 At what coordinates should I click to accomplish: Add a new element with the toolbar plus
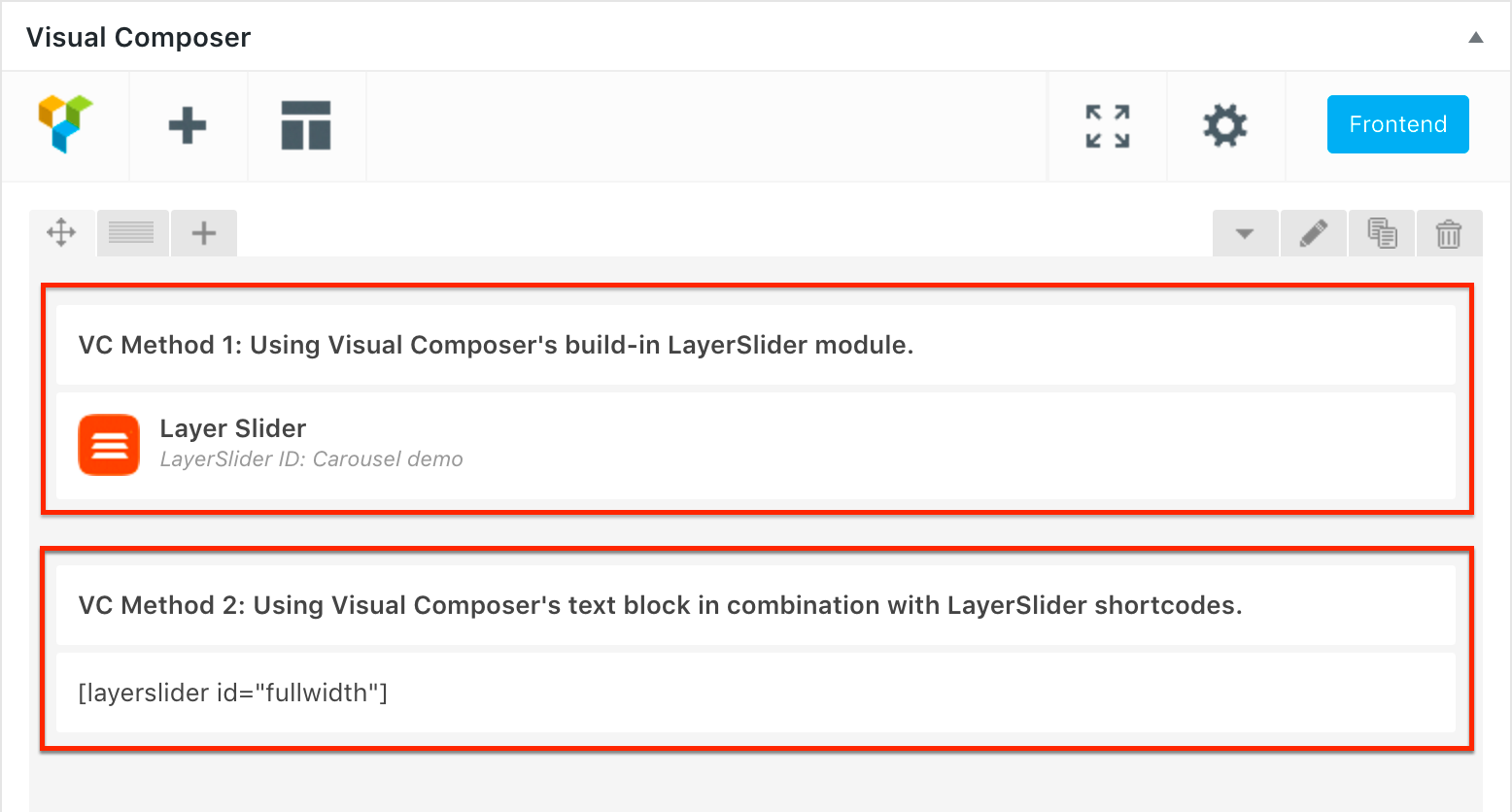[188, 125]
